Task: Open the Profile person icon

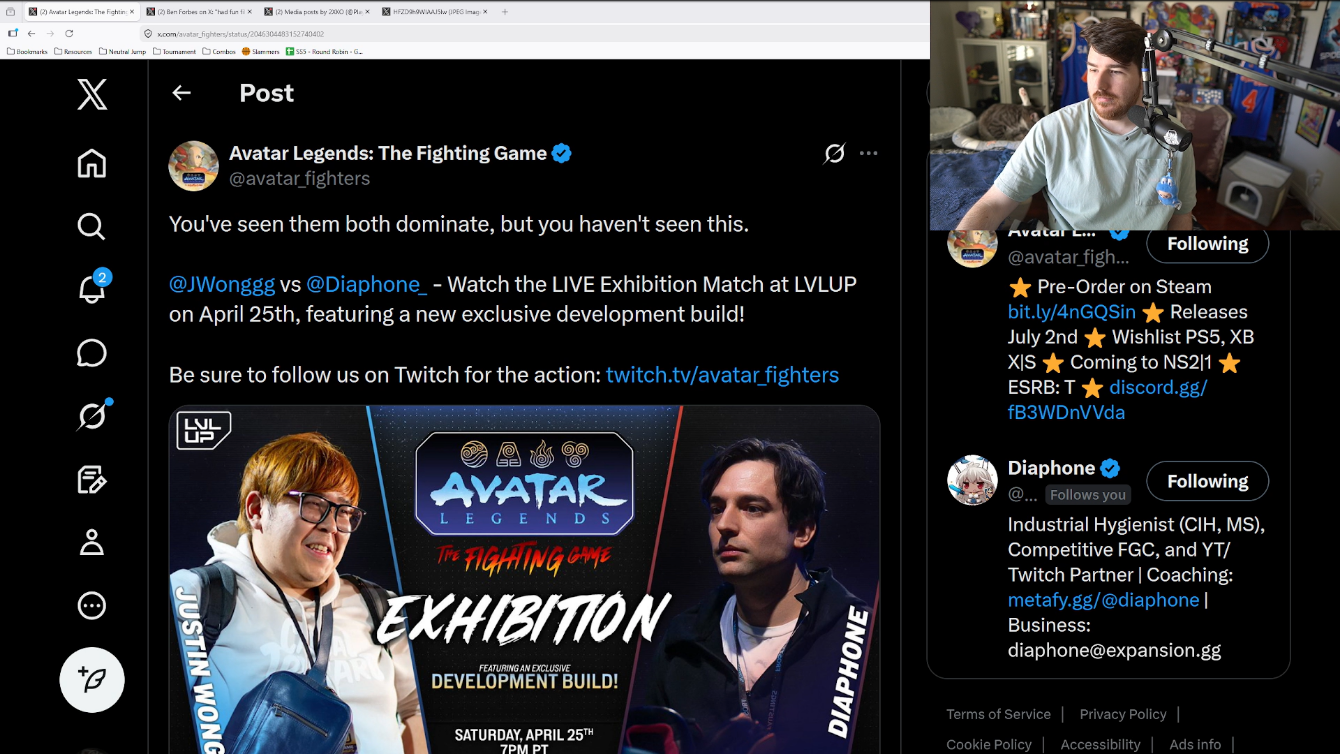Action: [92, 542]
